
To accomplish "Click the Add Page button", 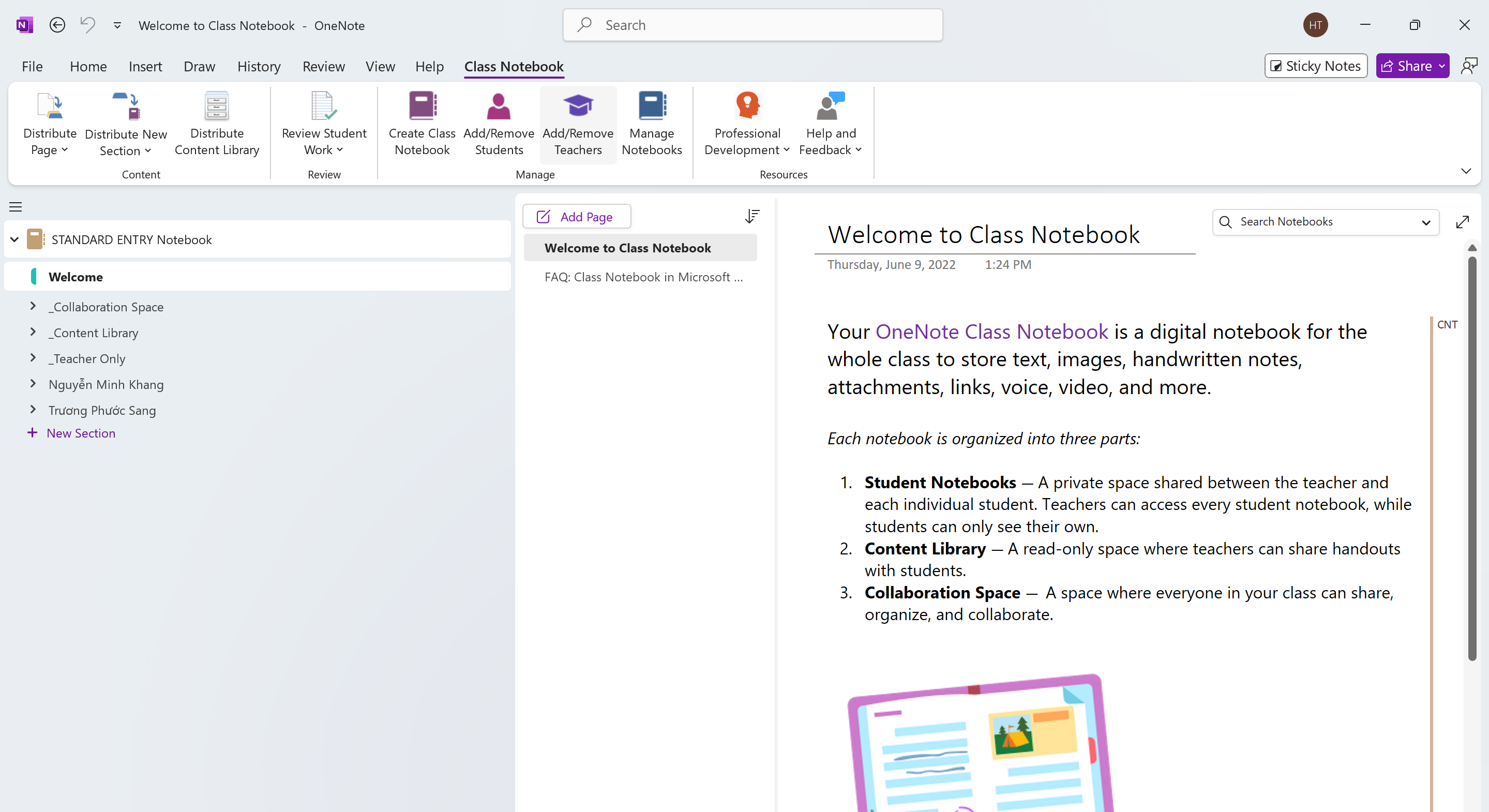I will (576, 217).
